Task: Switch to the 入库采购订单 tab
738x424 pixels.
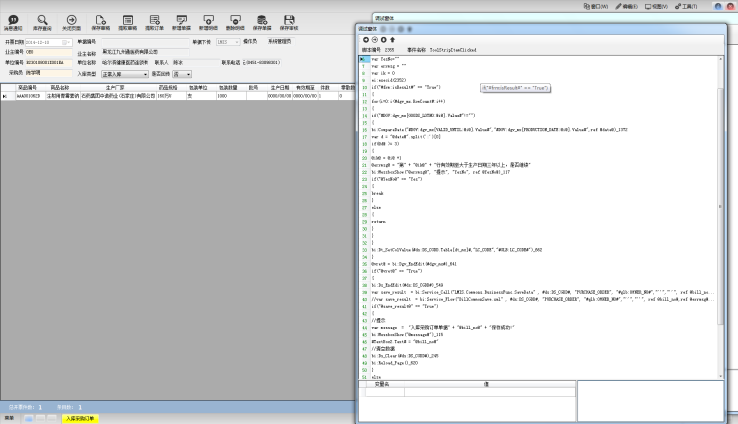Action: click(78, 418)
